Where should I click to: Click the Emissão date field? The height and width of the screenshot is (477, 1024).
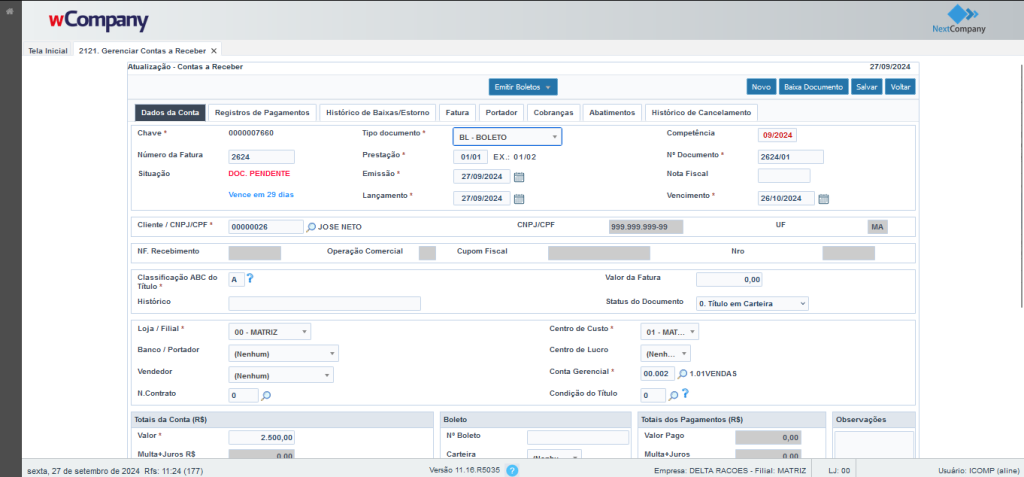point(482,176)
